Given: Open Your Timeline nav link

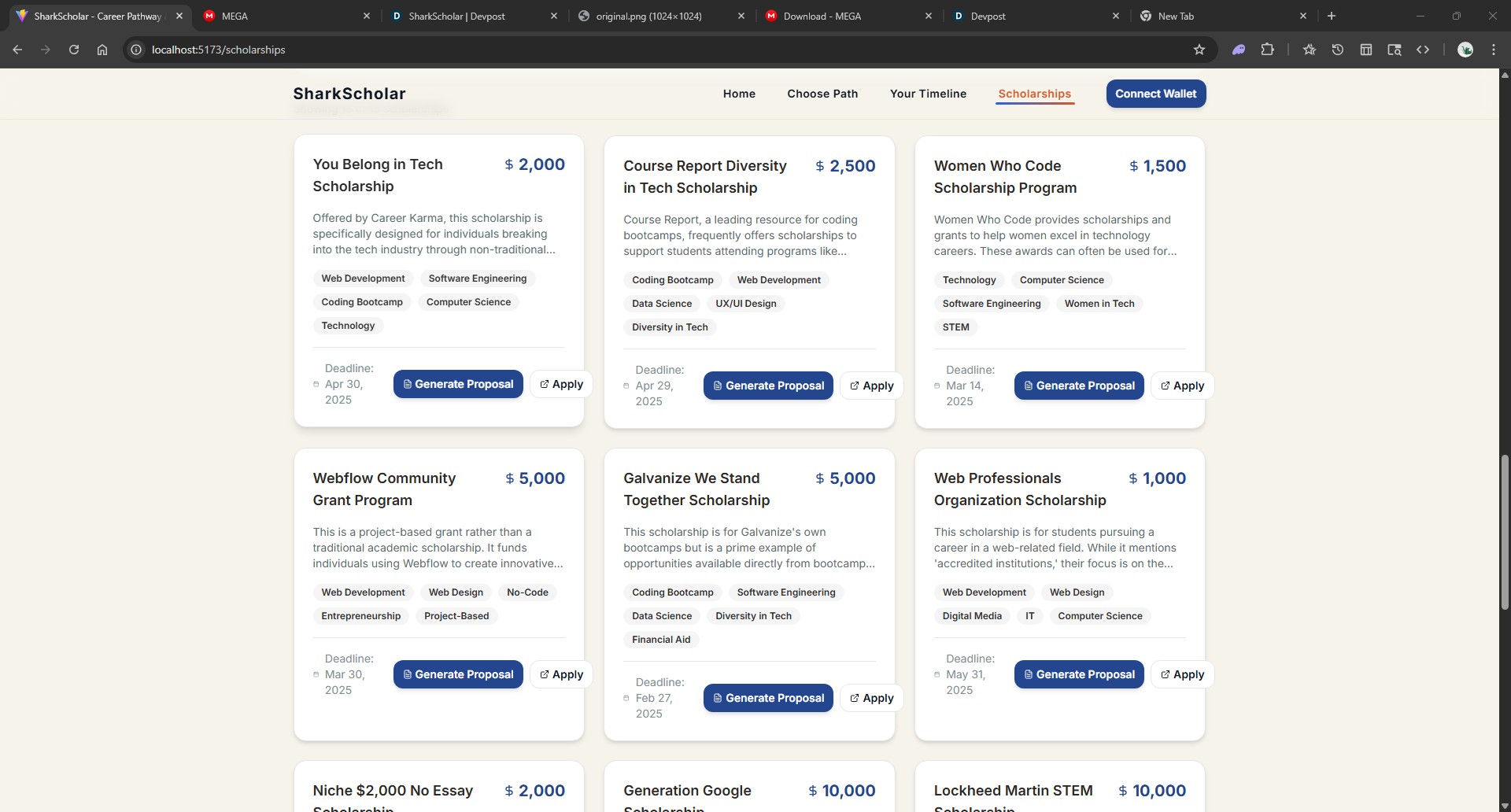Looking at the screenshot, I should pos(928,94).
